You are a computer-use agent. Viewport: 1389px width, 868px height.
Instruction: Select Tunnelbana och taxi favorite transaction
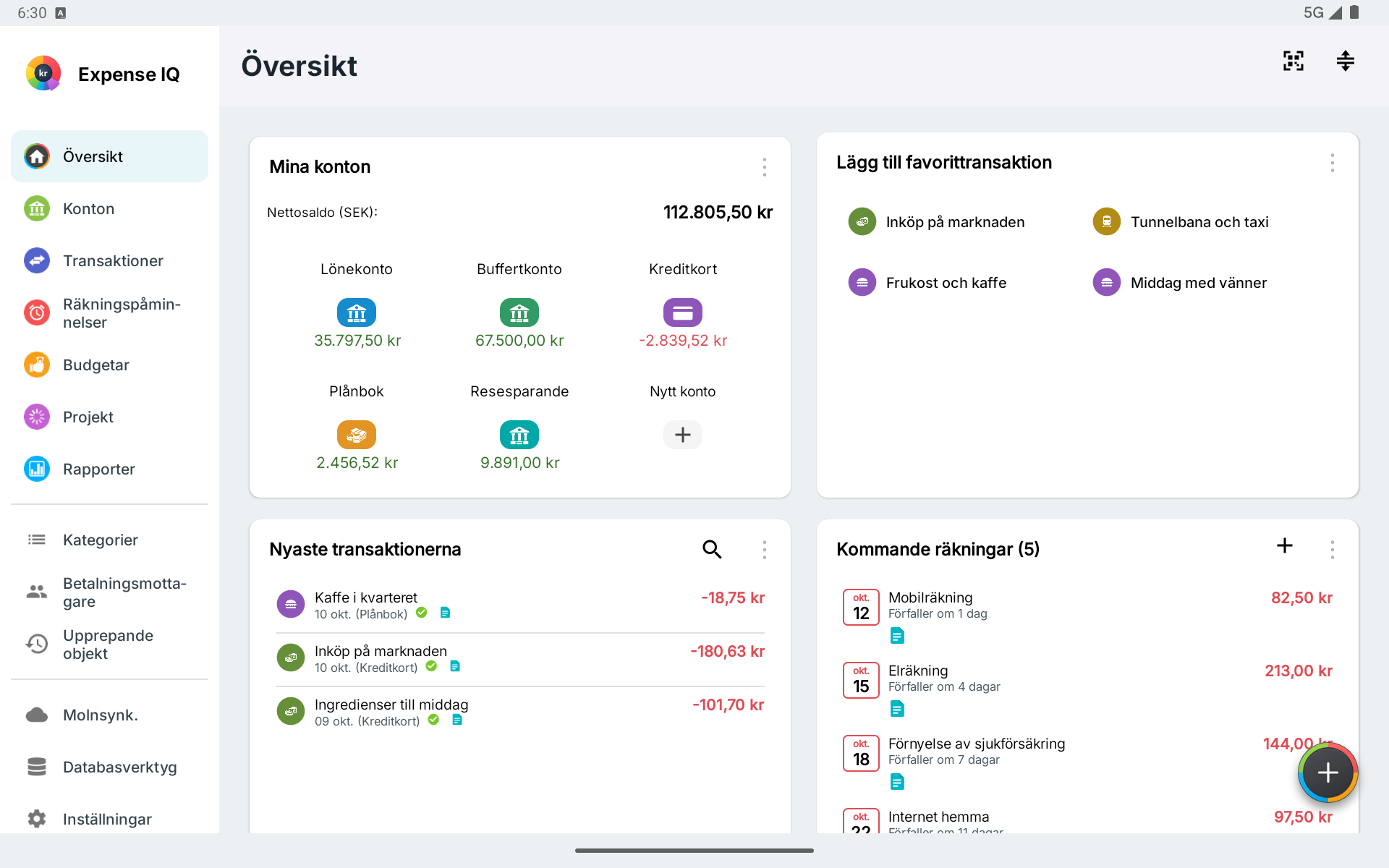pyautogui.click(x=1181, y=222)
